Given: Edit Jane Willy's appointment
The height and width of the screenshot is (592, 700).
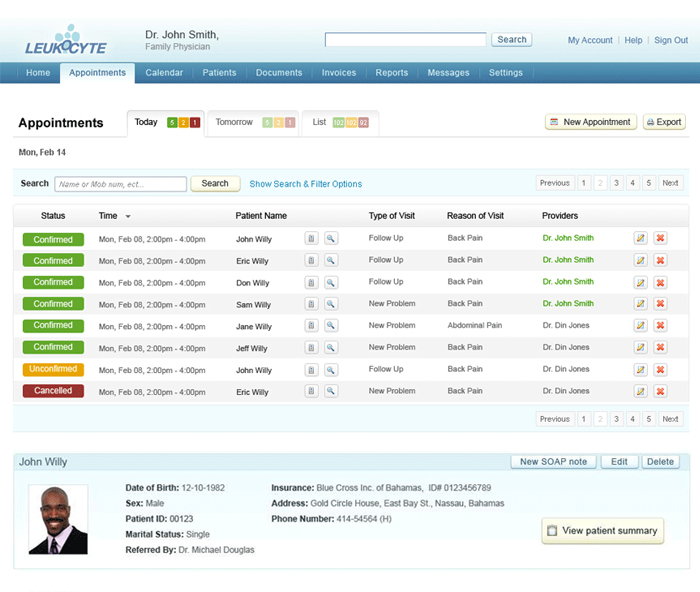Looking at the screenshot, I should tap(641, 325).
